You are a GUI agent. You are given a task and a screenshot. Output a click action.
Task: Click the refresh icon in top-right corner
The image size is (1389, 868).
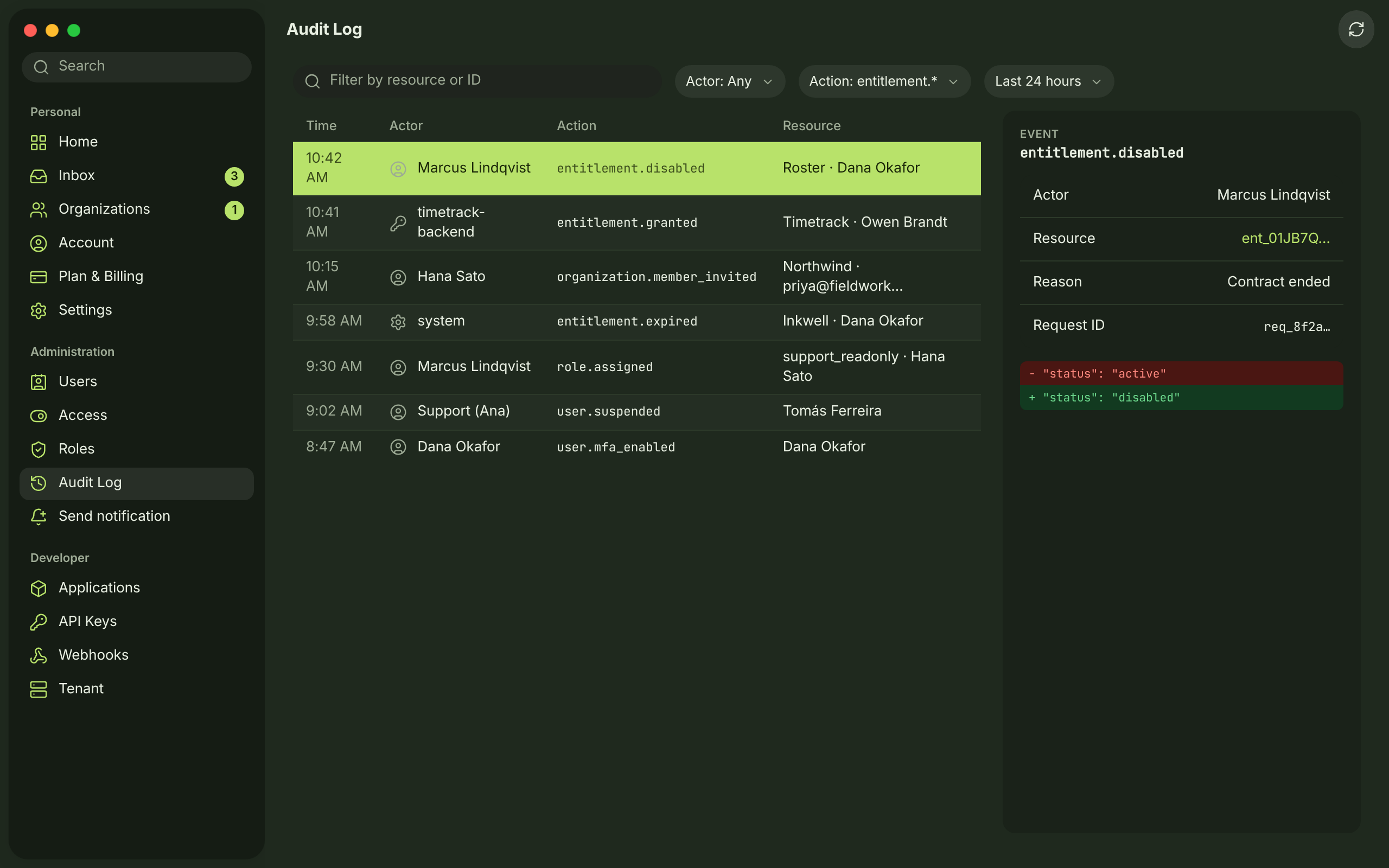[x=1356, y=29]
